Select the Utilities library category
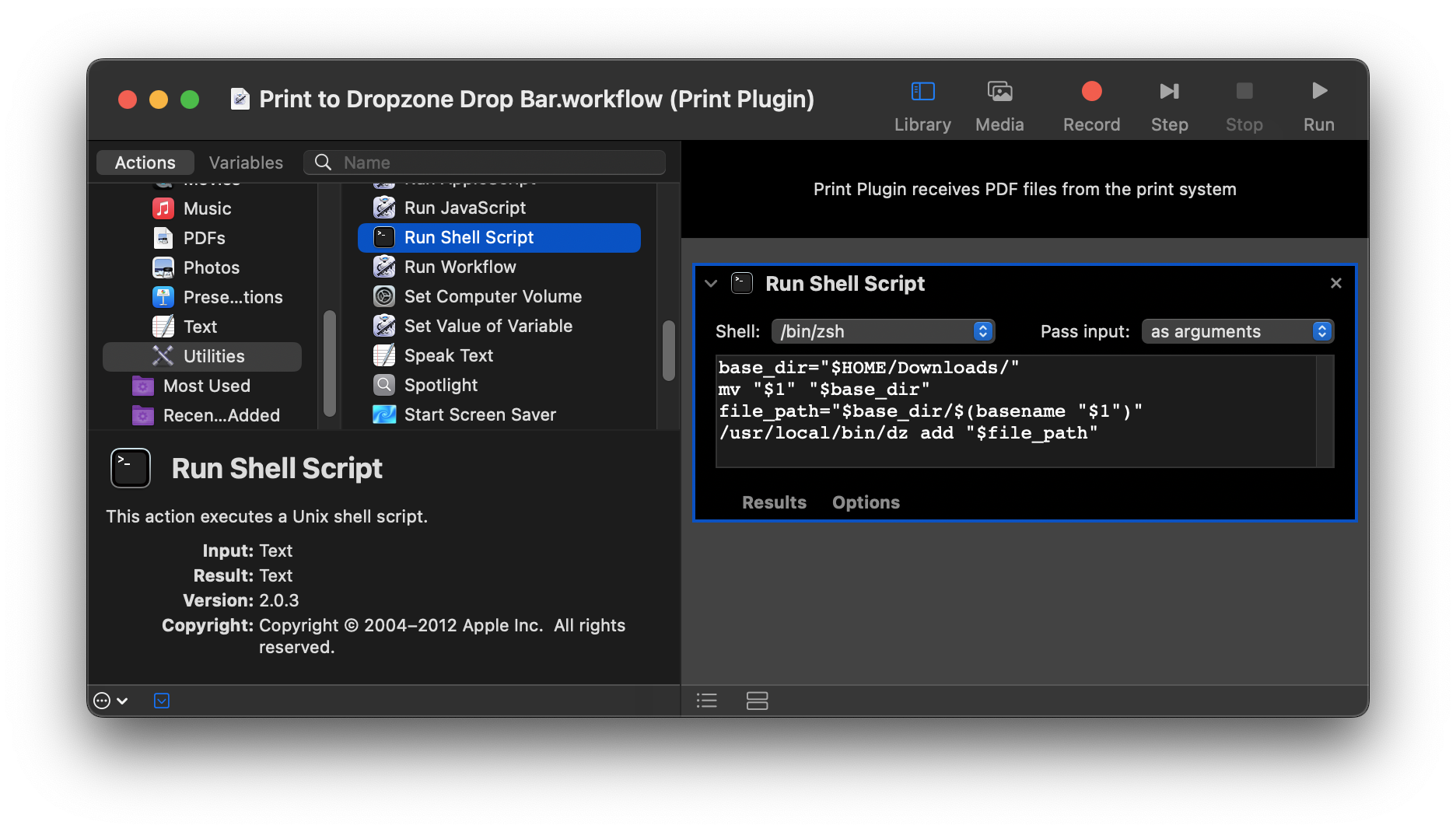The width and height of the screenshot is (1456, 832). pos(202,356)
